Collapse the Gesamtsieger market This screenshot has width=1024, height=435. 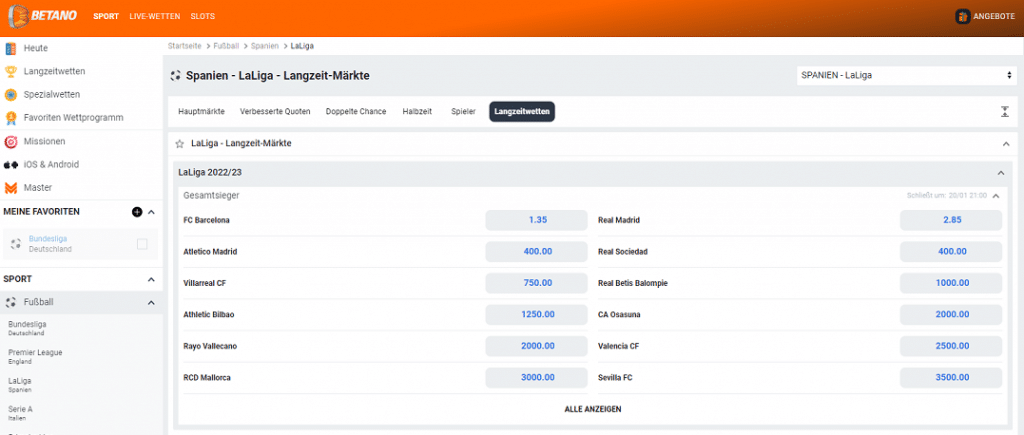pyautogui.click(x=996, y=195)
